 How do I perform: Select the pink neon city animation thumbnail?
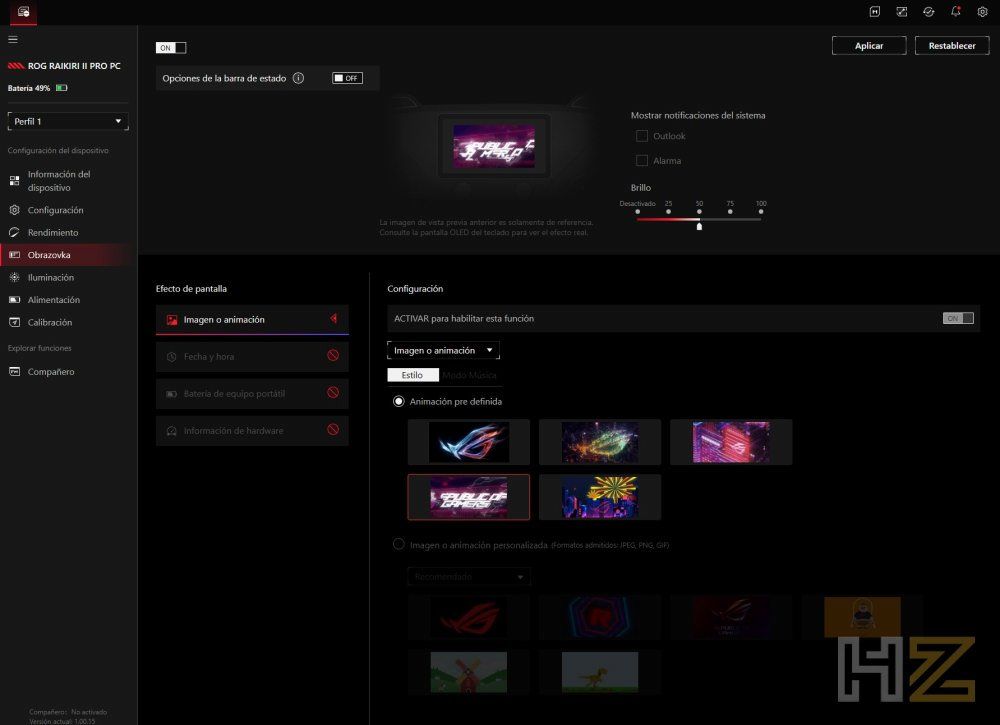[731, 442]
